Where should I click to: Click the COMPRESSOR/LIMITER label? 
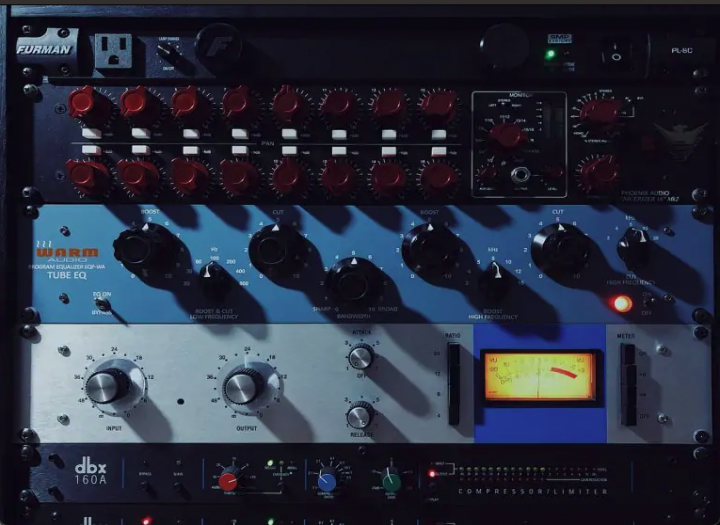tap(533, 491)
